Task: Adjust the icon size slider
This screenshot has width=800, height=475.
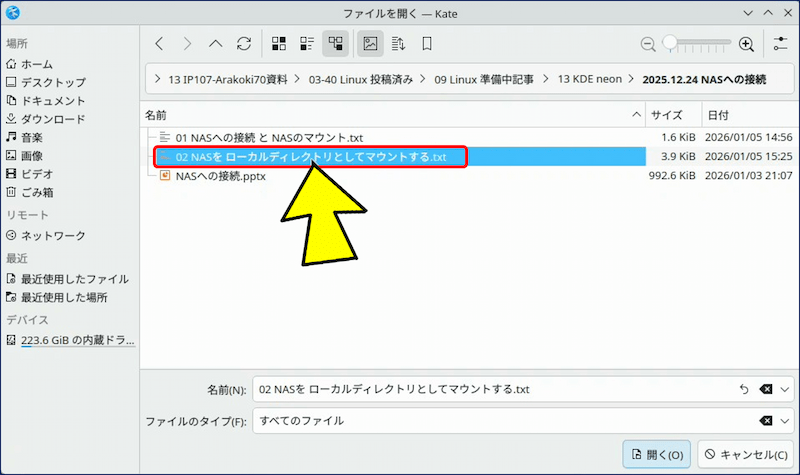Action: tap(696, 44)
